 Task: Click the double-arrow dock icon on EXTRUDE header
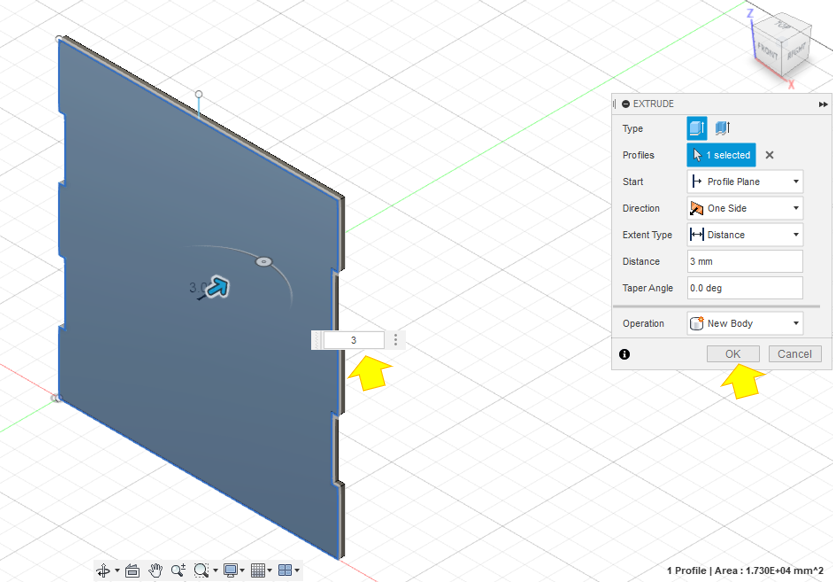coord(823,104)
